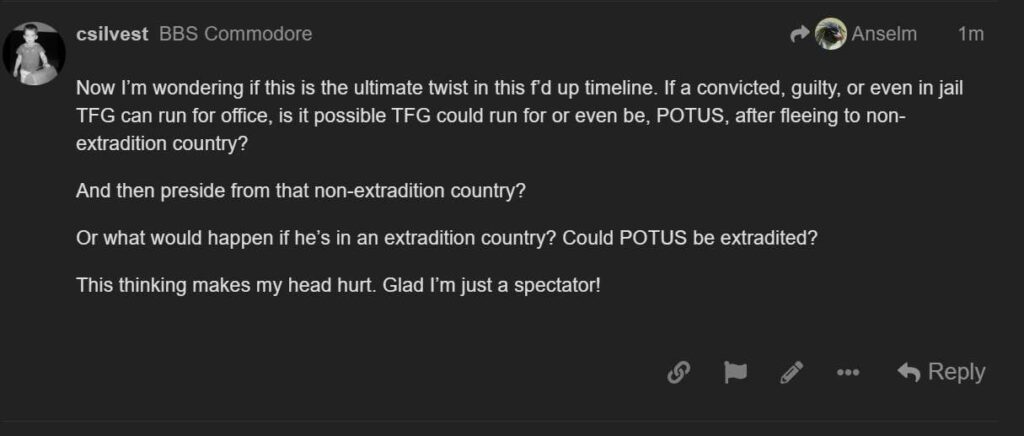This screenshot has height=436, width=1024.
Task: Open the 1m post timestamp link
Action: coord(970,34)
